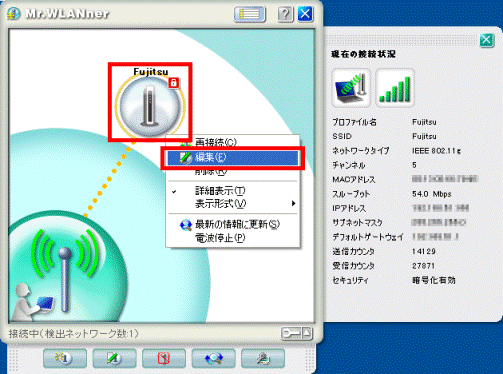The image size is (503, 374).
Task: Click the ネットワークタイプ label
Action: (361, 151)
